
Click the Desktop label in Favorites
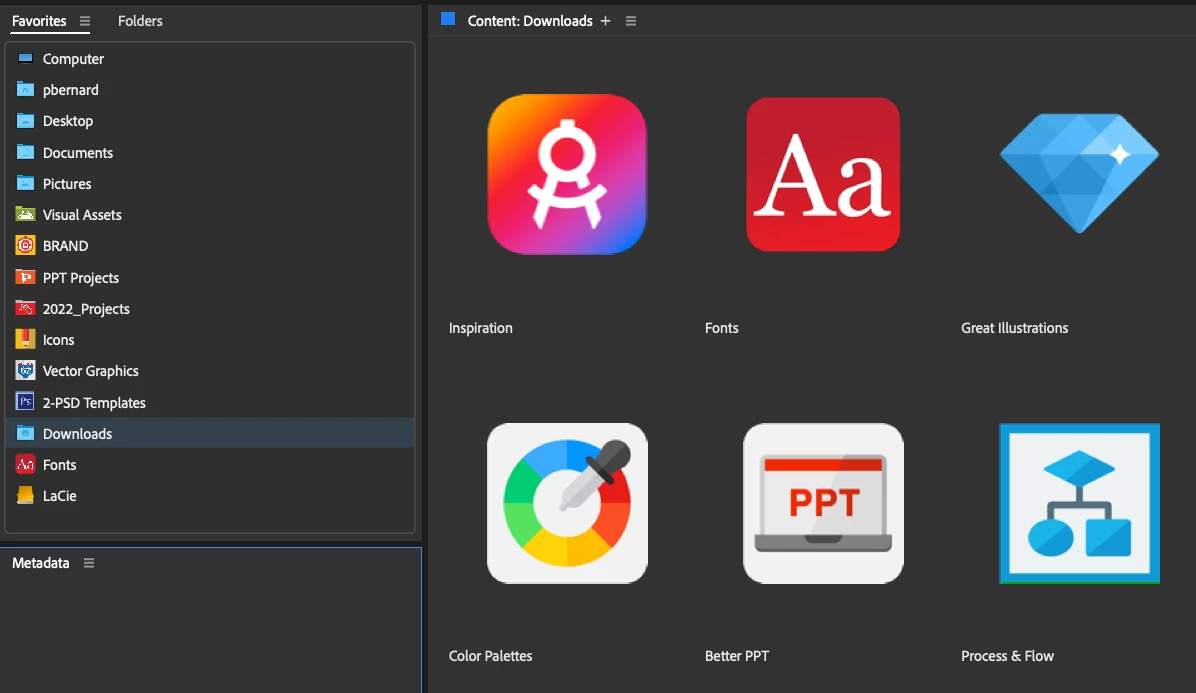pos(68,121)
